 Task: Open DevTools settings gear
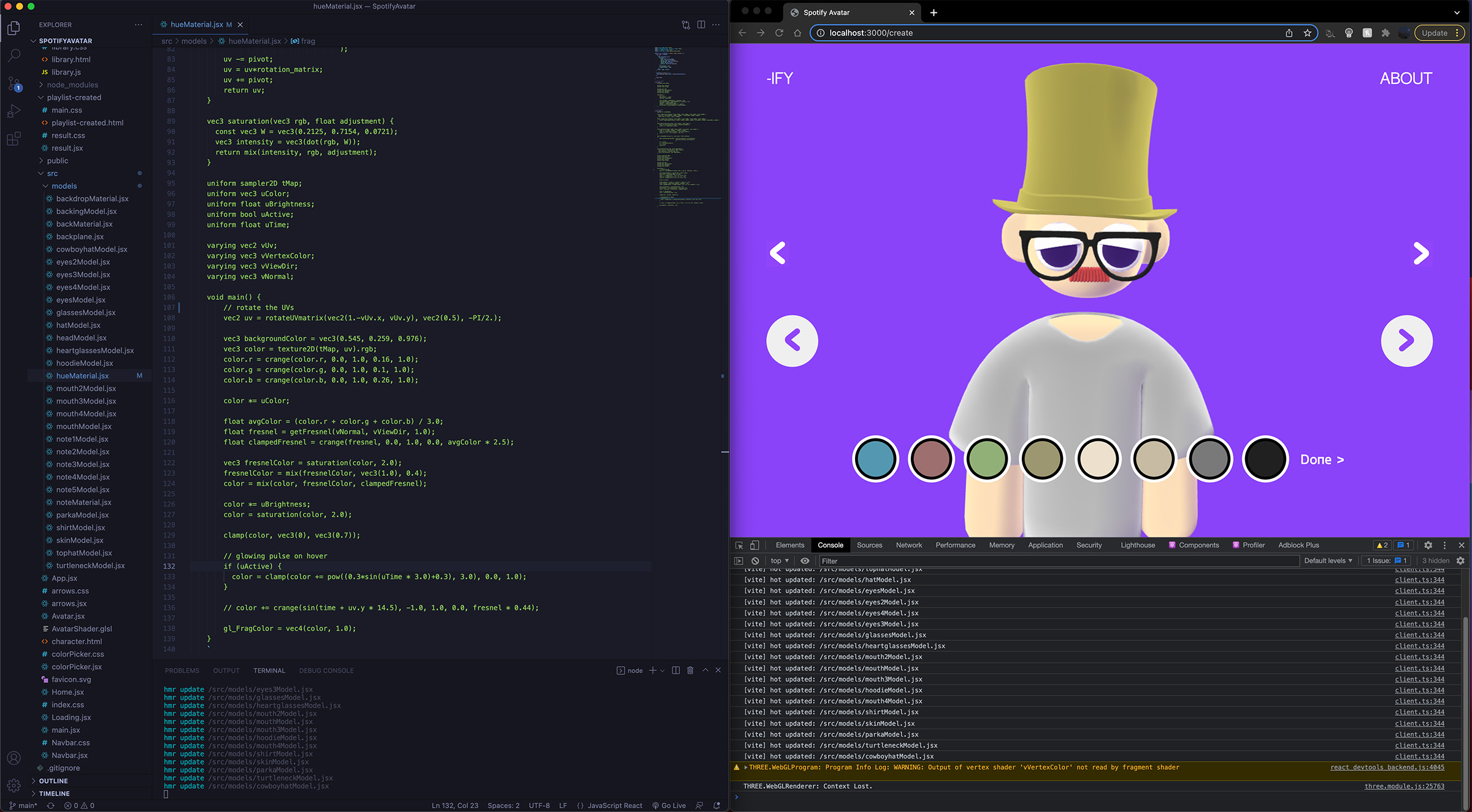coord(1428,545)
